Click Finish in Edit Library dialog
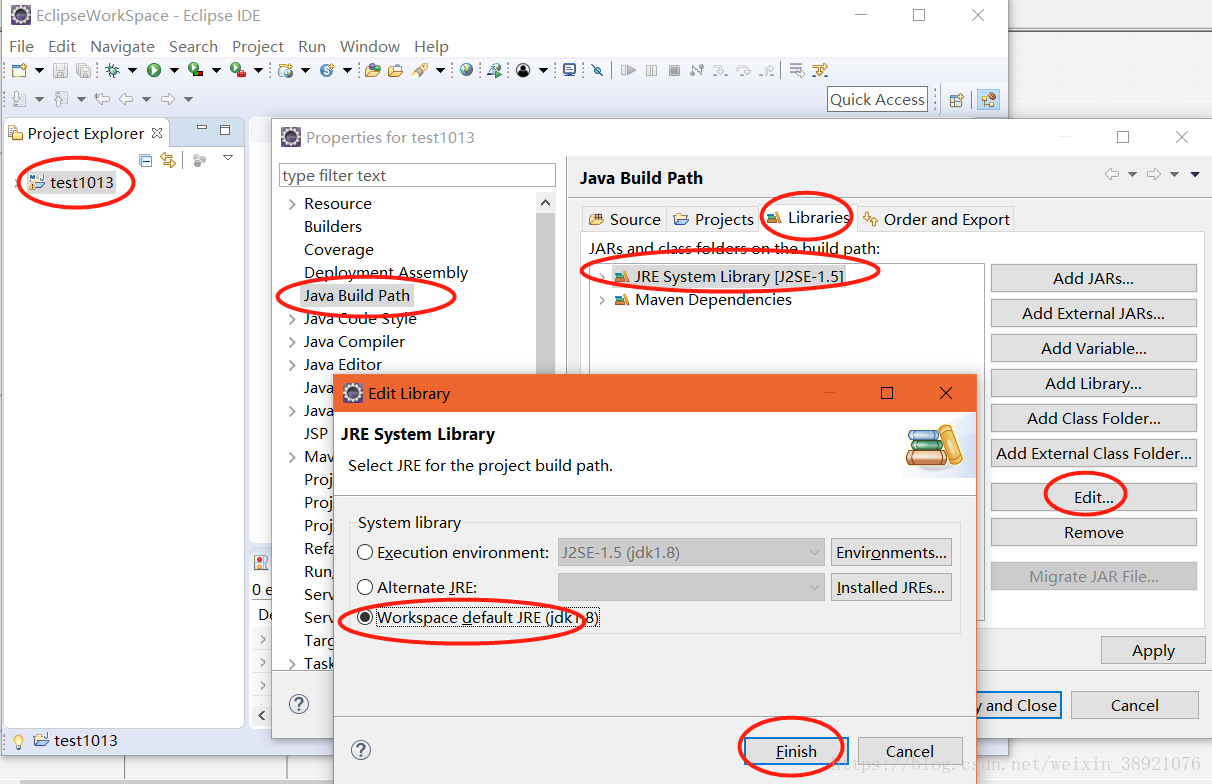The width and height of the screenshot is (1212, 784). coord(796,751)
